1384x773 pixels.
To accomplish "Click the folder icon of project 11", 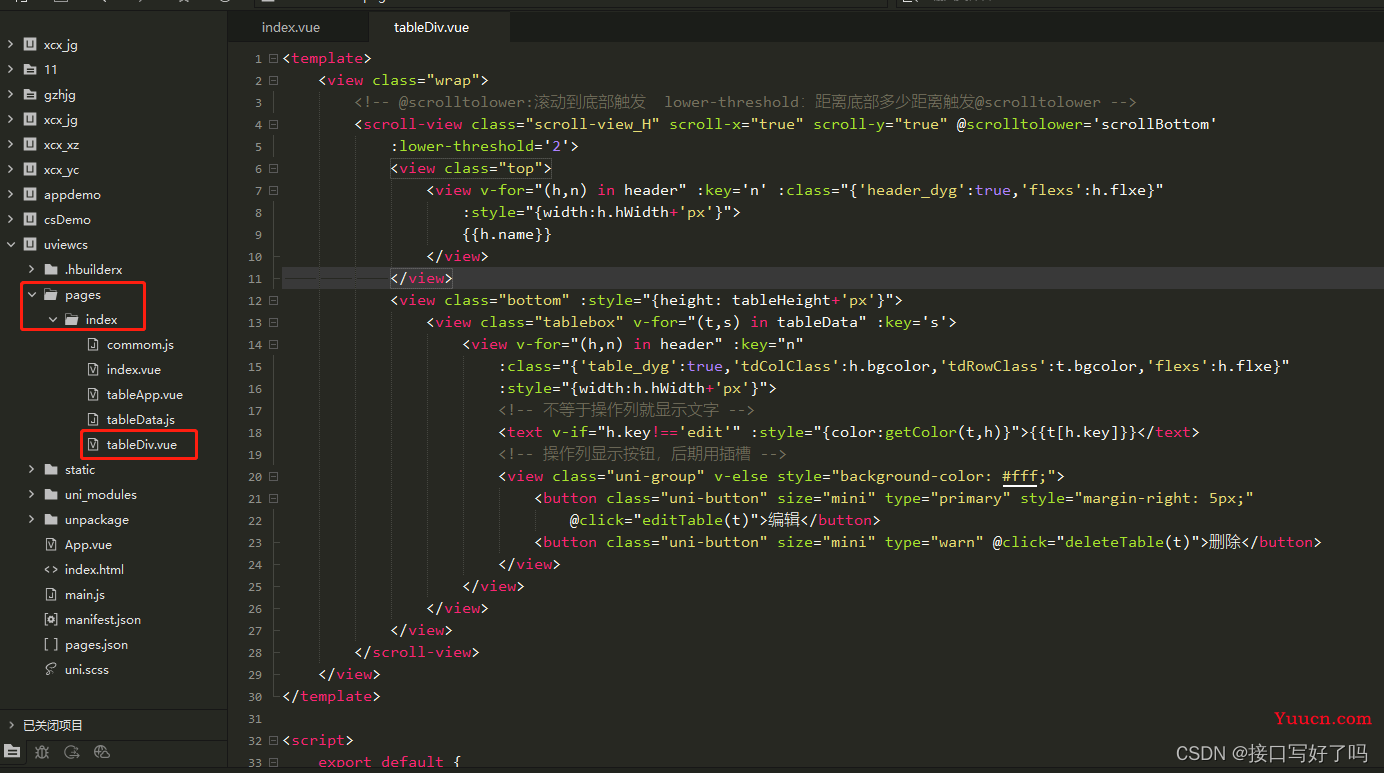I will pos(30,70).
